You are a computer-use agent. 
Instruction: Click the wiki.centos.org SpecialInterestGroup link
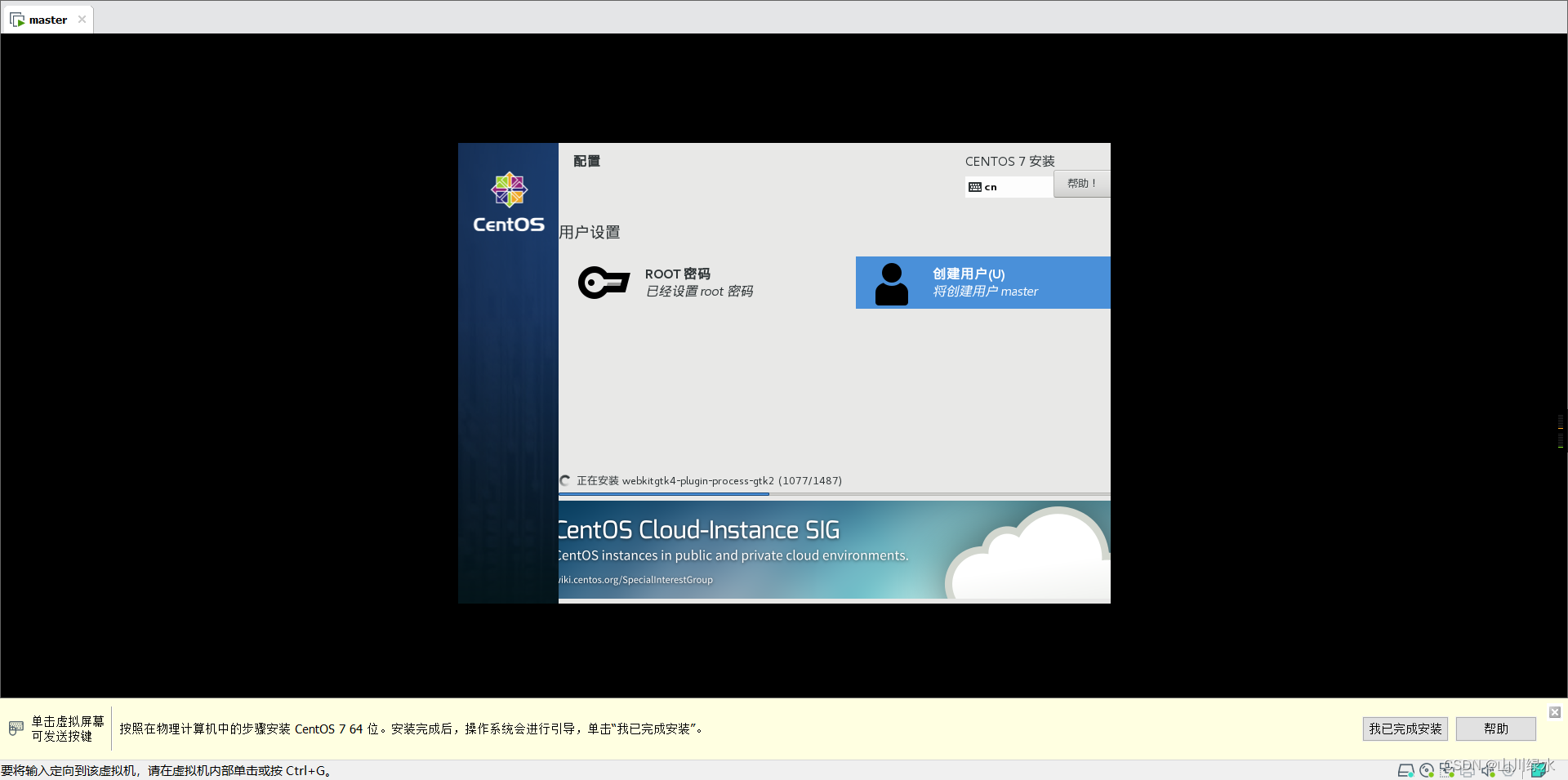click(635, 580)
